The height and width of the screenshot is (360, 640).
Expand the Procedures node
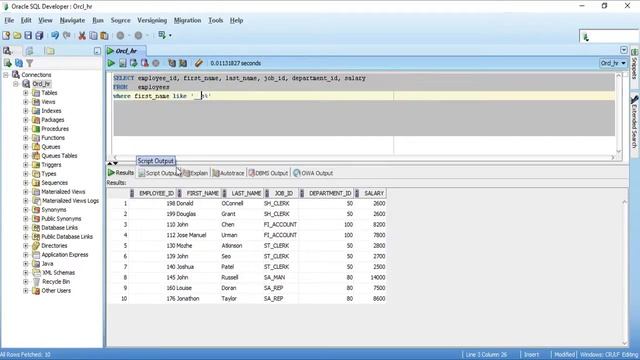26,129
